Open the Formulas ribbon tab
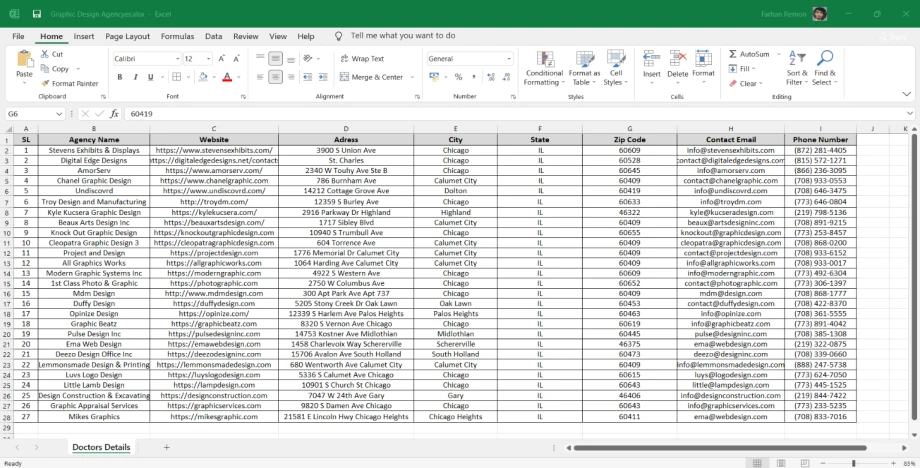Viewport: 920px width, 468px height. 177,36
